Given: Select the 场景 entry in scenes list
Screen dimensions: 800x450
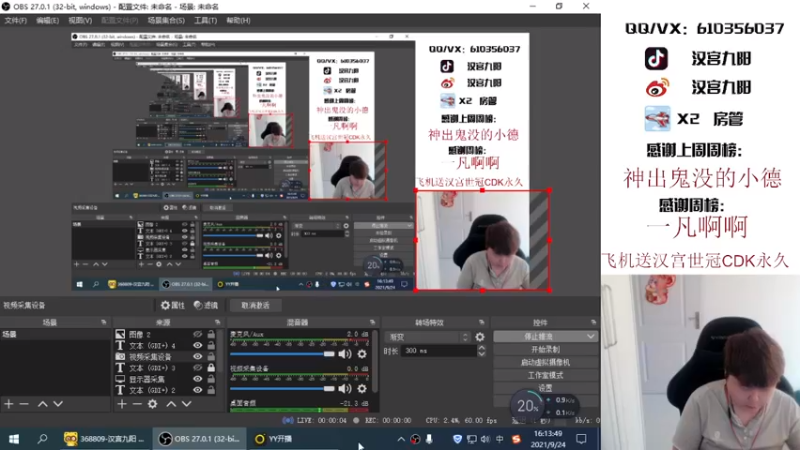Looking at the screenshot, I should tap(55, 334).
